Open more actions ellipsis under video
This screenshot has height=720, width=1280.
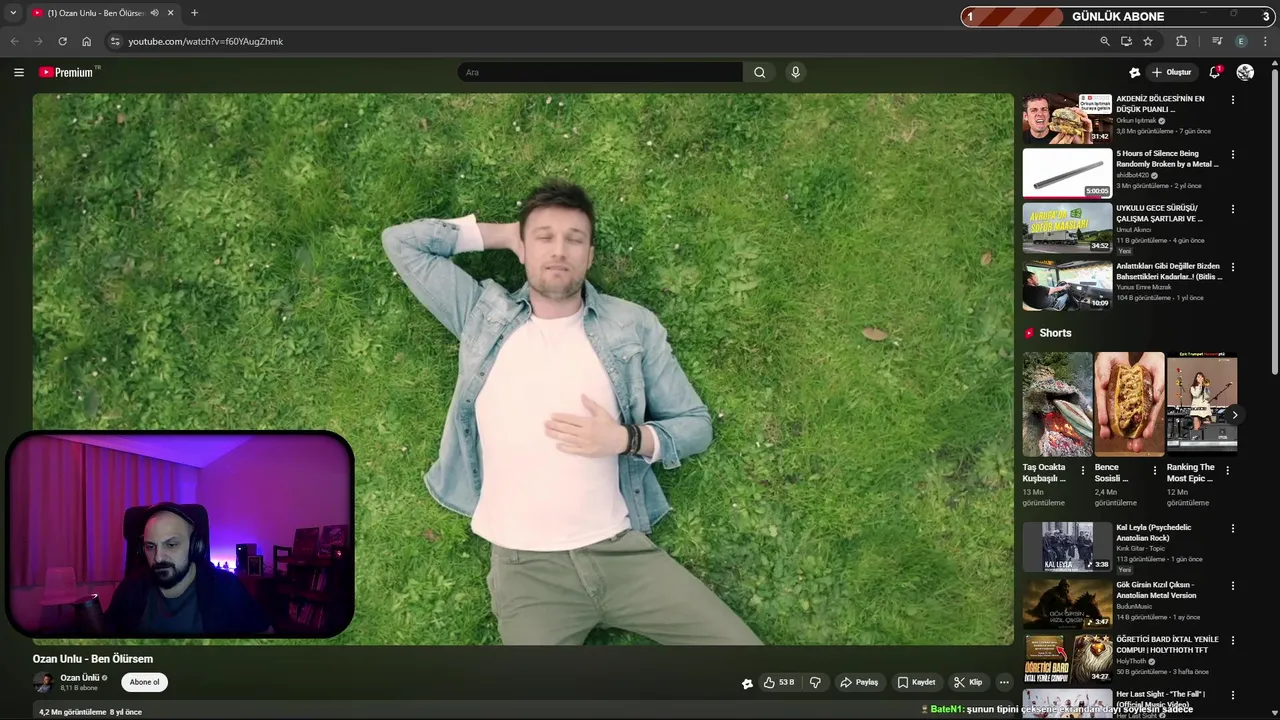click(x=1004, y=682)
